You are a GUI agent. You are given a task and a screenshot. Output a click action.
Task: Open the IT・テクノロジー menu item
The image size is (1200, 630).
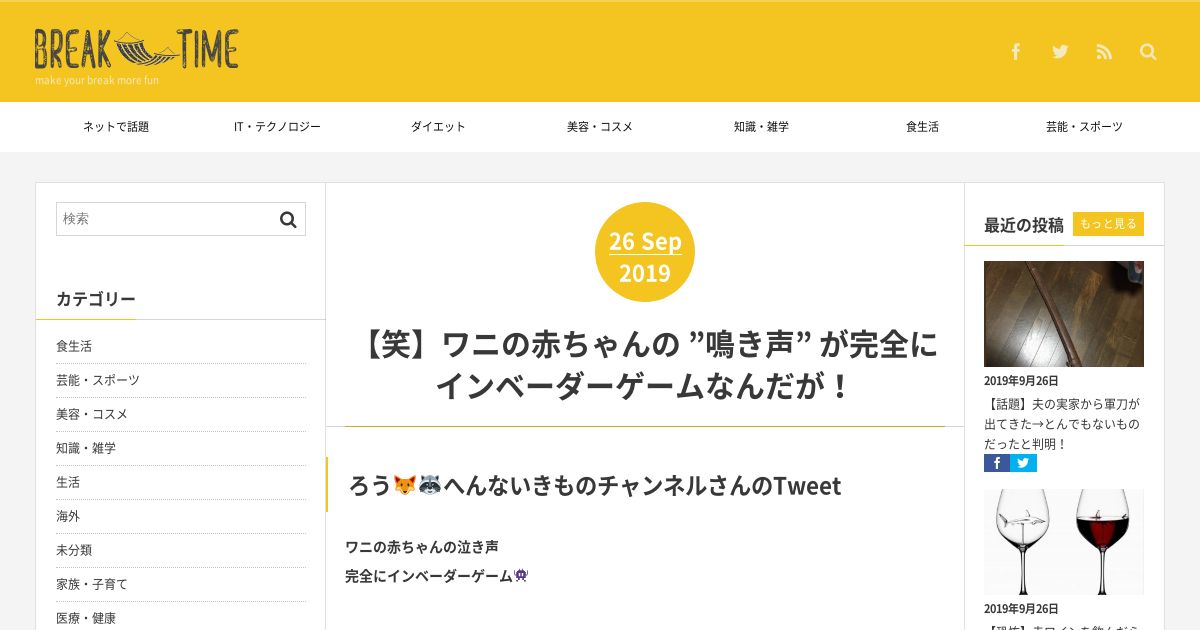pyautogui.click(x=277, y=127)
